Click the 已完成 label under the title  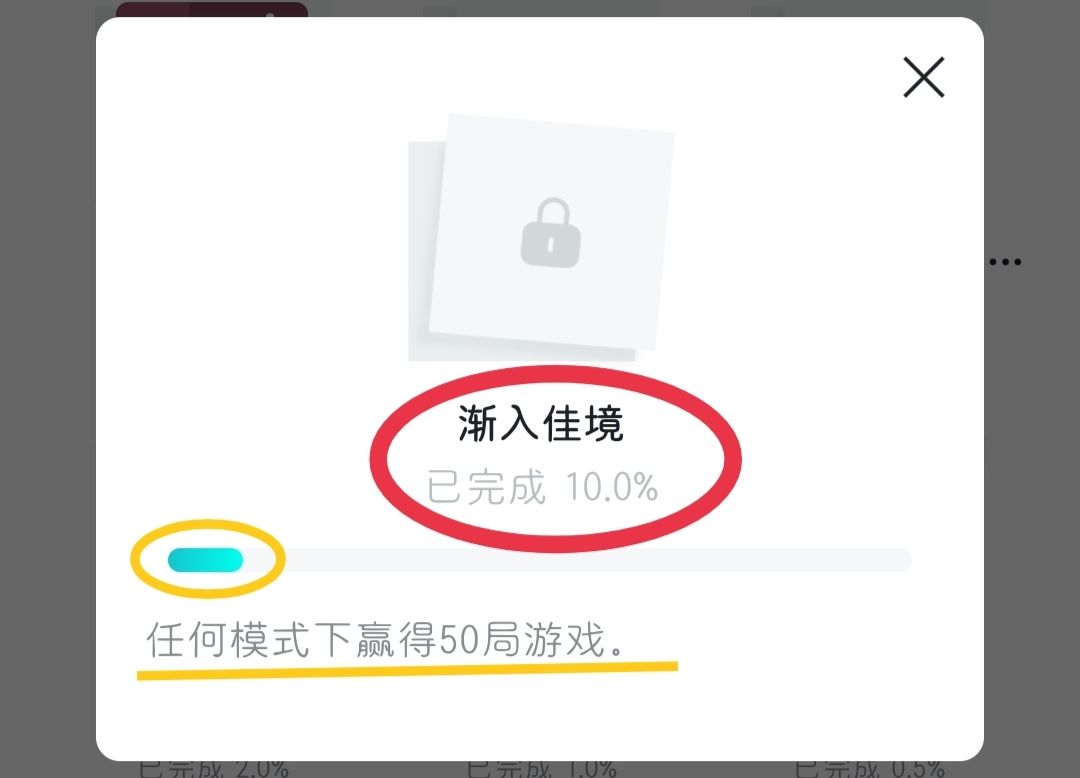[x=486, y=487]
